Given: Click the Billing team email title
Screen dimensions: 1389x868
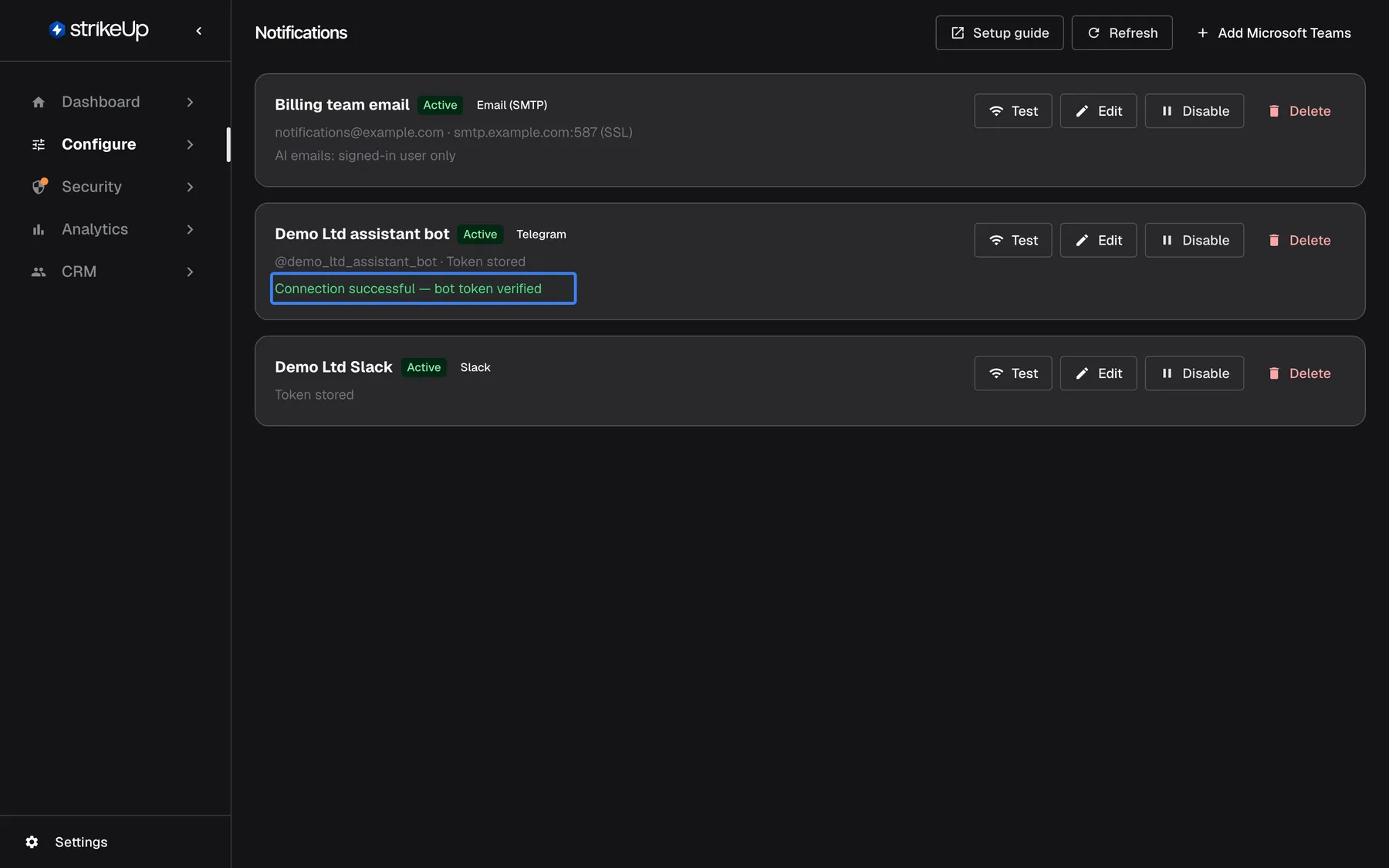Looking at the screenshot, I should point(342,105).
